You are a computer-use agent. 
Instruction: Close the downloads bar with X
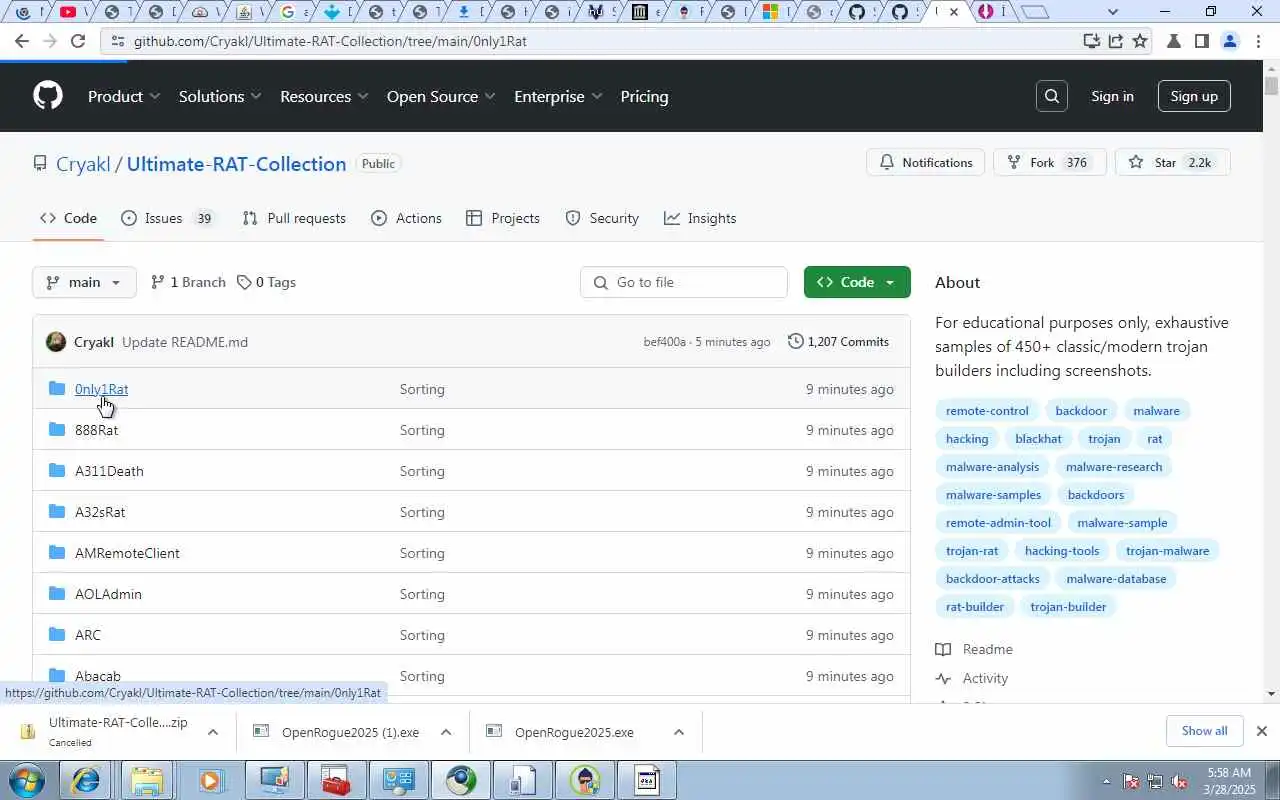(1262, 731)
